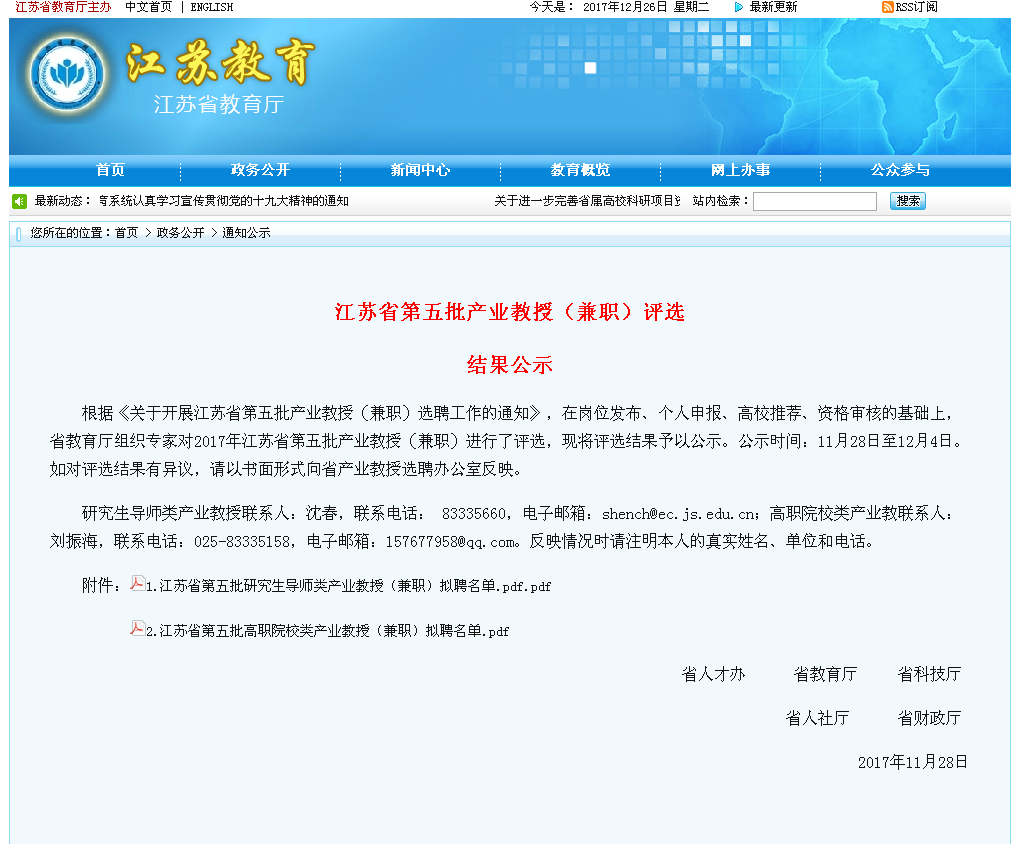This screenshot has width=1018, height=844.
Task: Switch to the ENGLISH site version
Action: (x=211, y=7)
